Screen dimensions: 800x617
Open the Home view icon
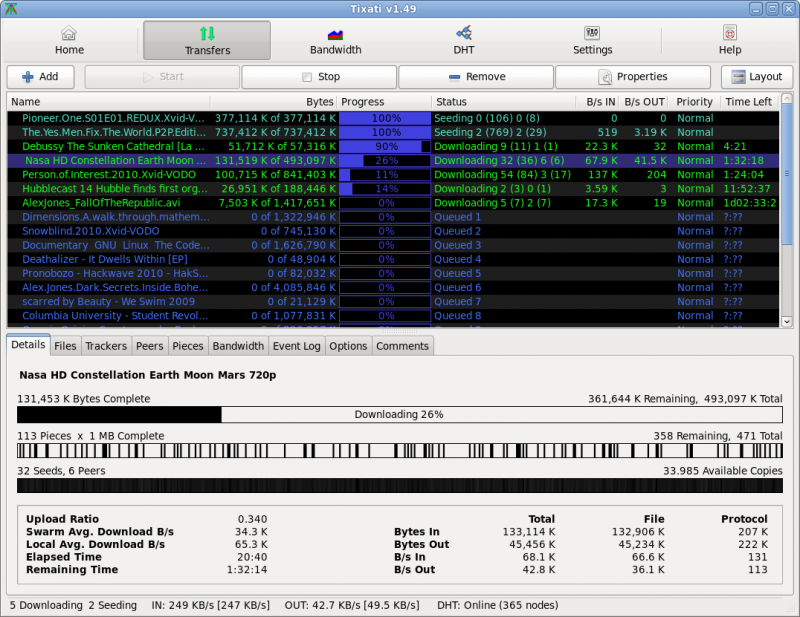tap(69, 33)
